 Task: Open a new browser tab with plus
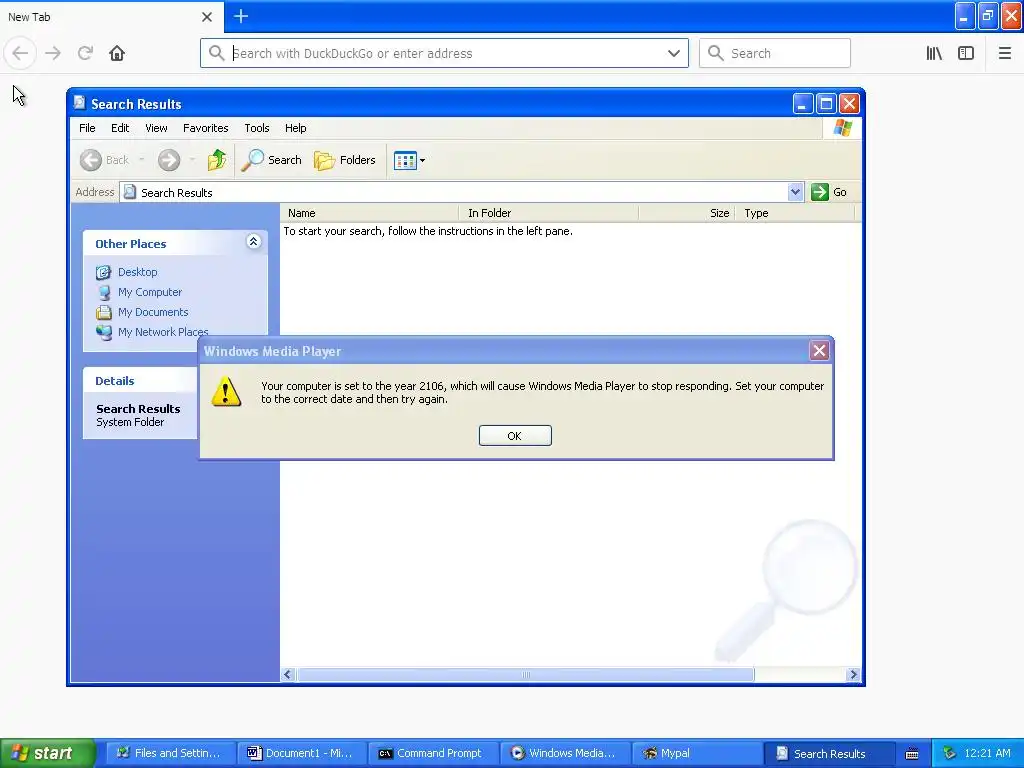tap(241, 16)
